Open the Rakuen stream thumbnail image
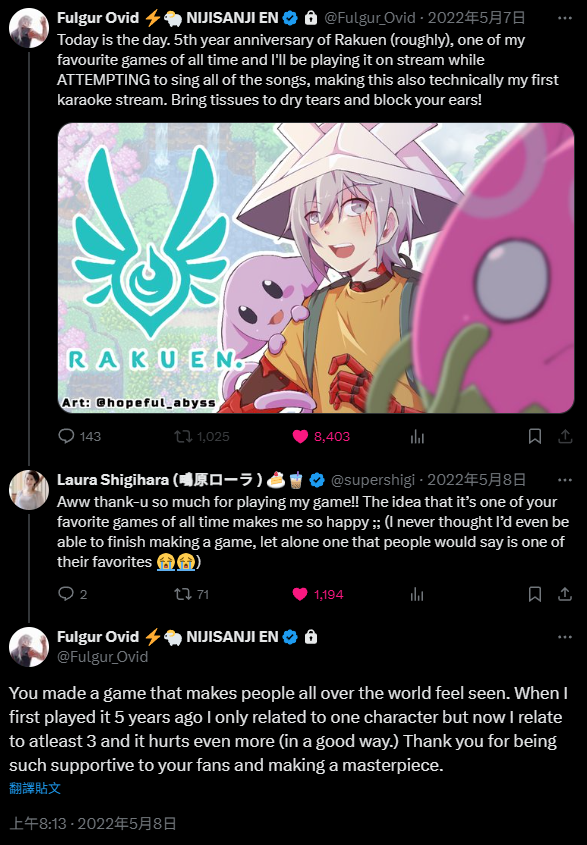The width and height of the screenshot is (587, 845). point(316,268)
